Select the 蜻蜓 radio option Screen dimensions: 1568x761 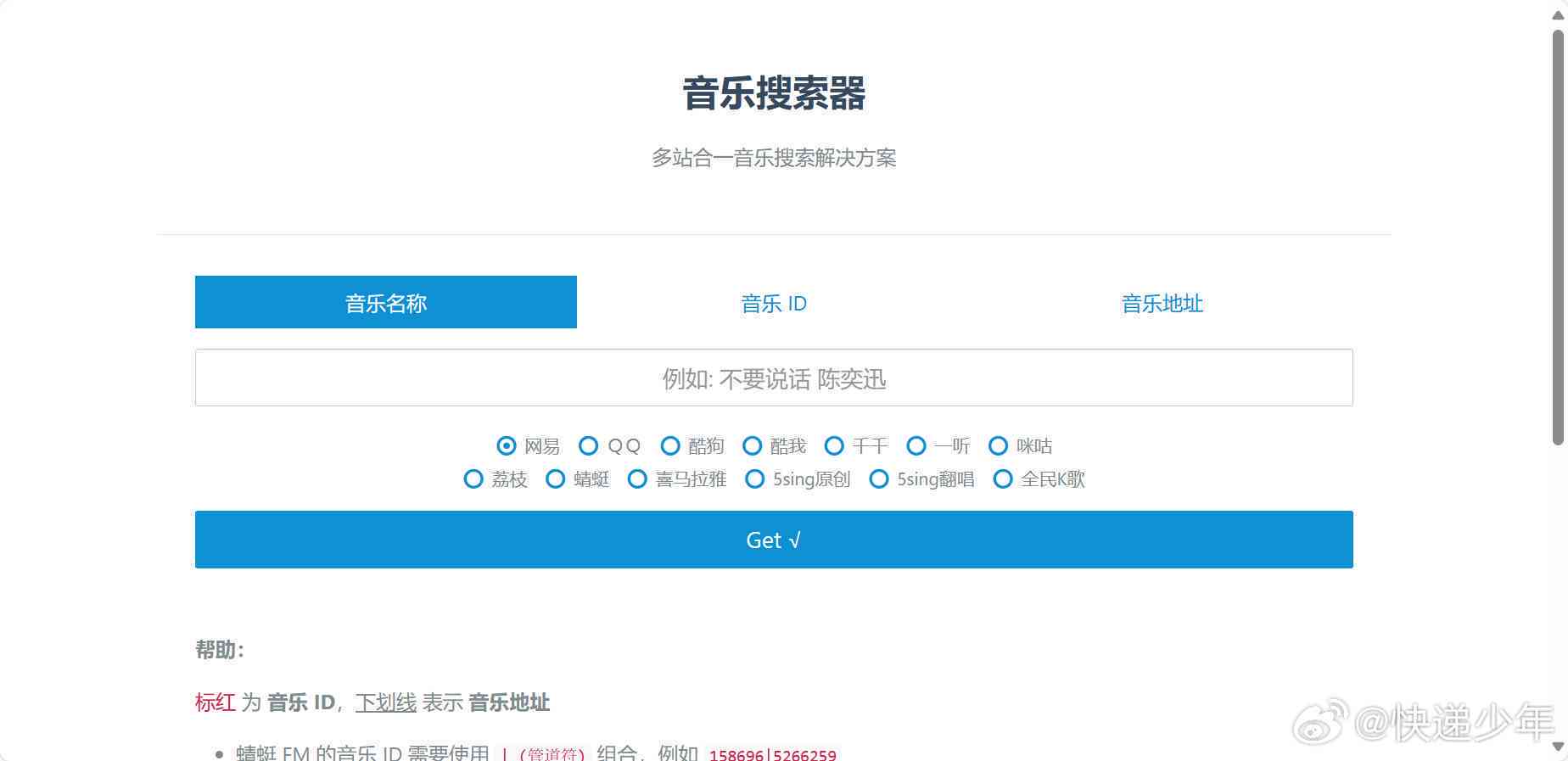555,479
